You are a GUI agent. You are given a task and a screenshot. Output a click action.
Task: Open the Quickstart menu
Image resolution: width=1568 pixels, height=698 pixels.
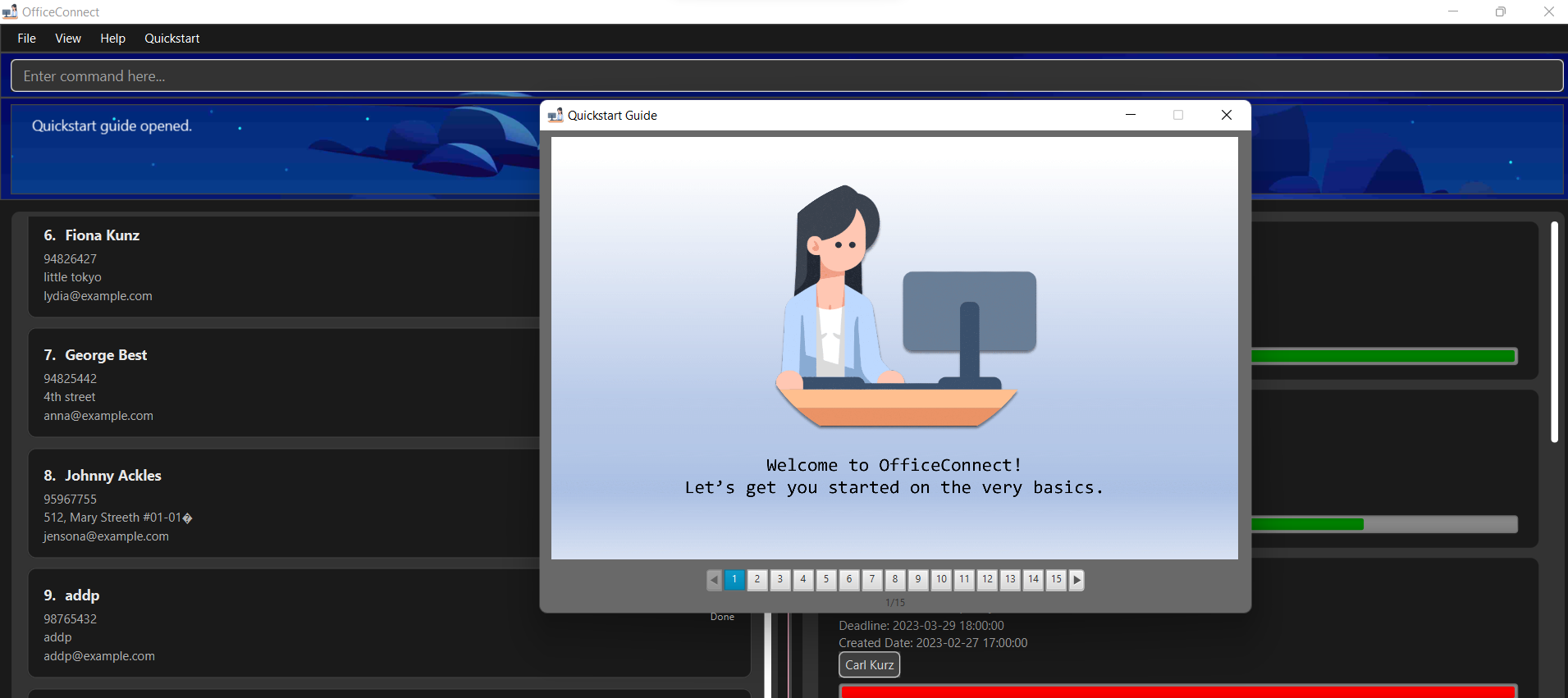pyautogui.click(x=172, y=39)
